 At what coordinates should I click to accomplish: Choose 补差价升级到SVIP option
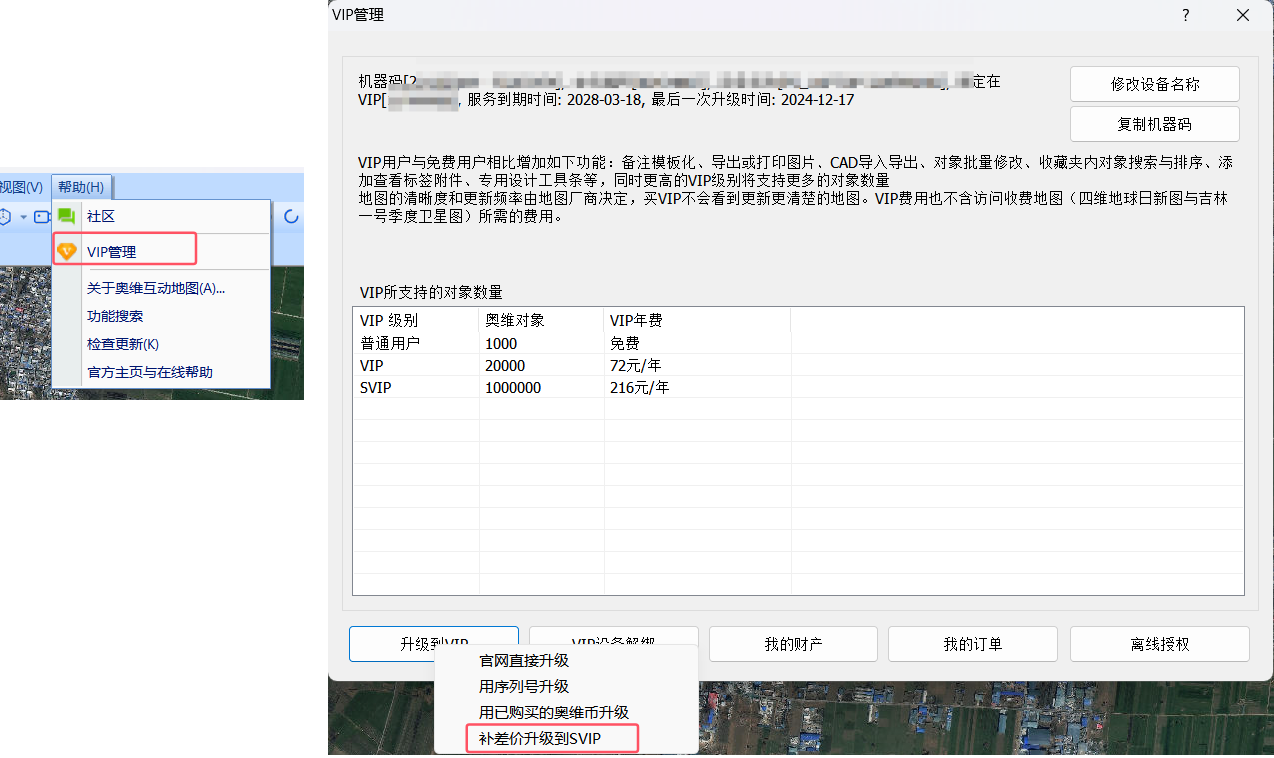[551, 739]
